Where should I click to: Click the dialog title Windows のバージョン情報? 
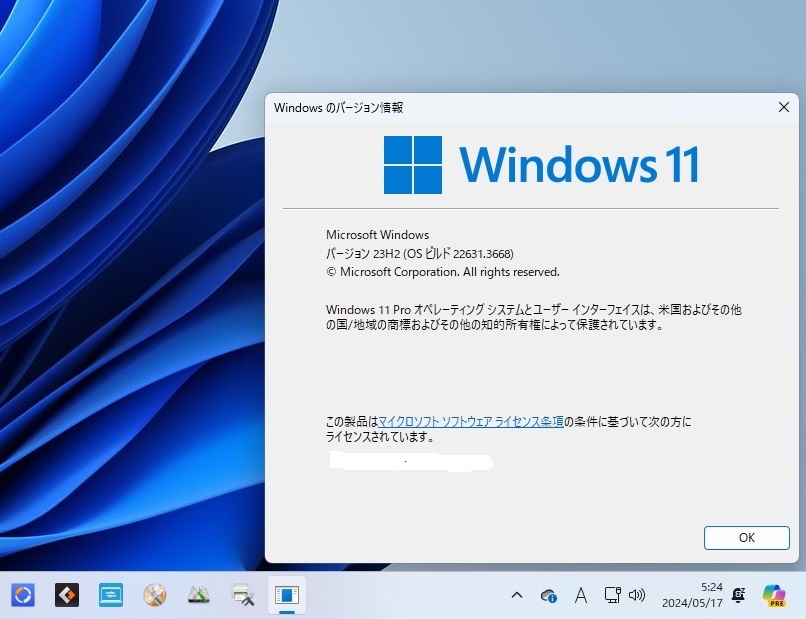(338, 107)
